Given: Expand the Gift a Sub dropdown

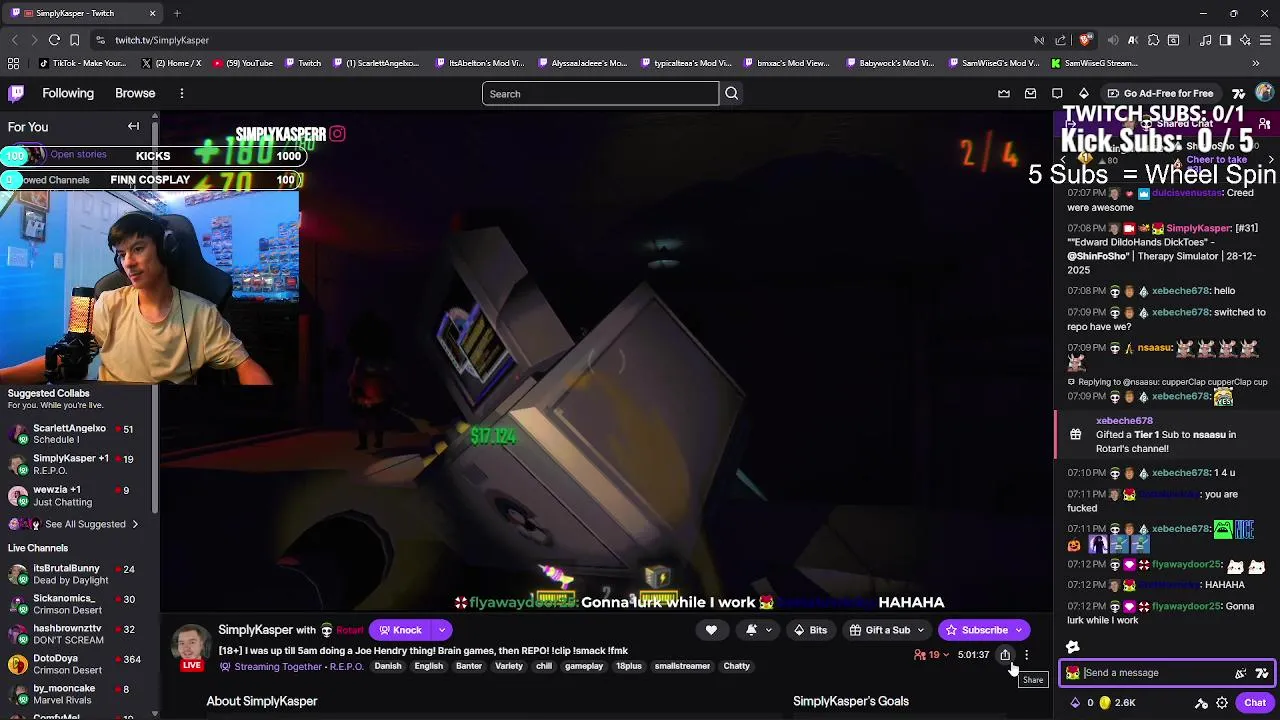Looking at the screenshot, I should (920, 630).
